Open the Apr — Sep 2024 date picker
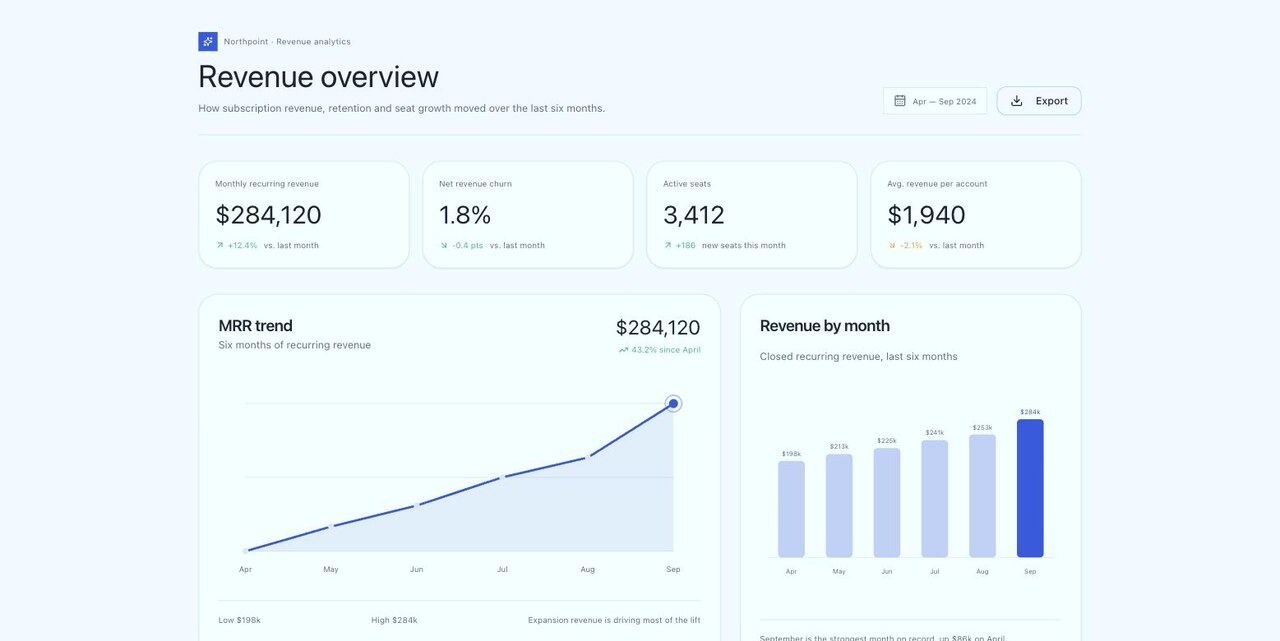 [935, 101]
